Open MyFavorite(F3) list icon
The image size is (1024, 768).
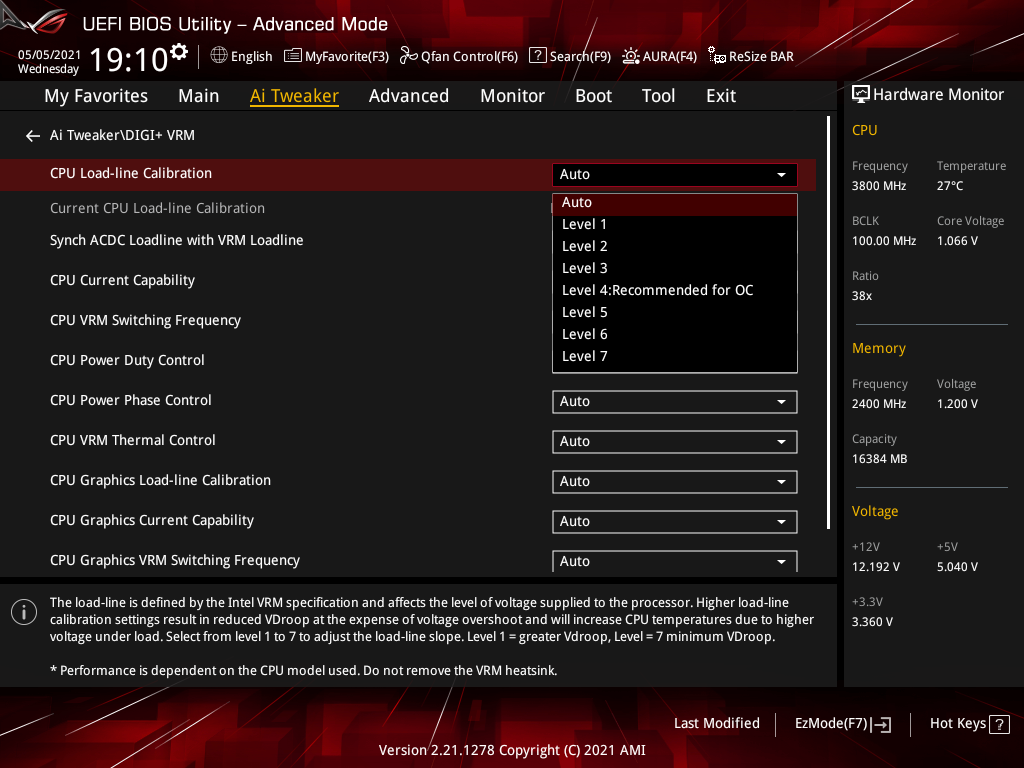[293, 56]
